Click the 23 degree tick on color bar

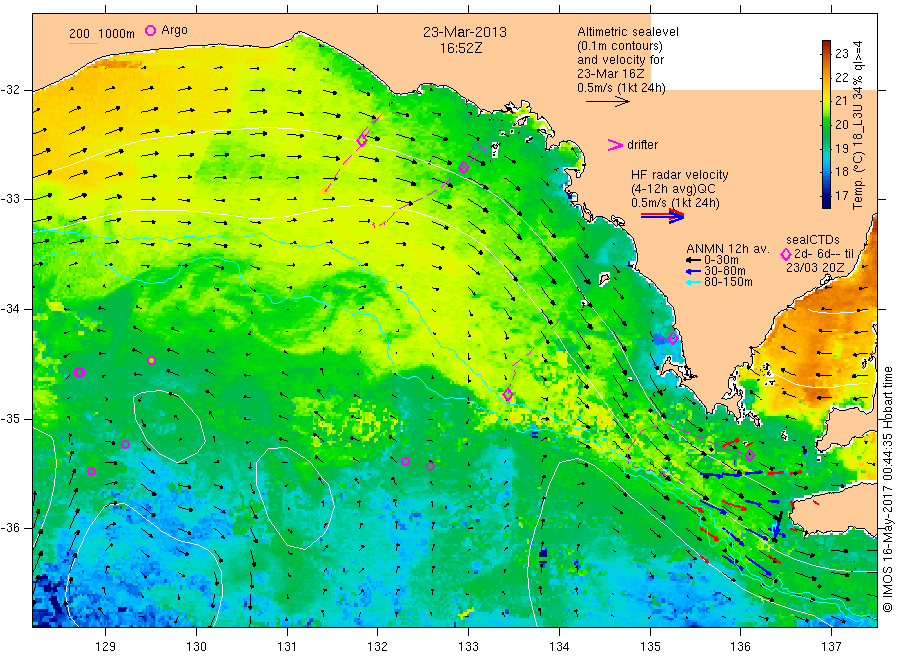[x=841, y=53]
